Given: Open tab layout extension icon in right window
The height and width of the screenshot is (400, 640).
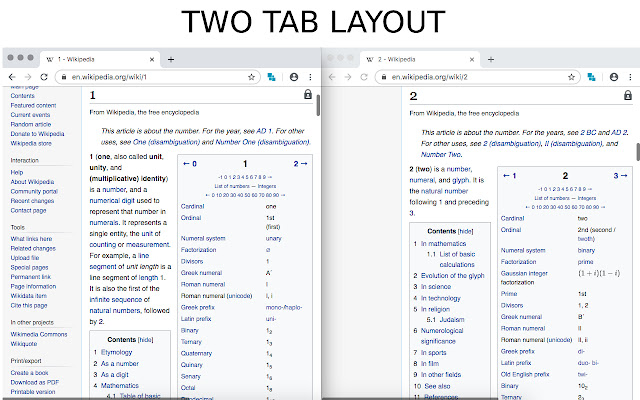Looking at the screenshot, I should click(591, 77).
